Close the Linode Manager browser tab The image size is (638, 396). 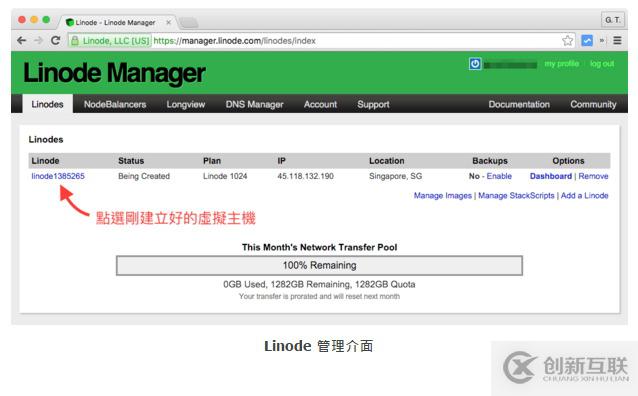click(168, 22)
